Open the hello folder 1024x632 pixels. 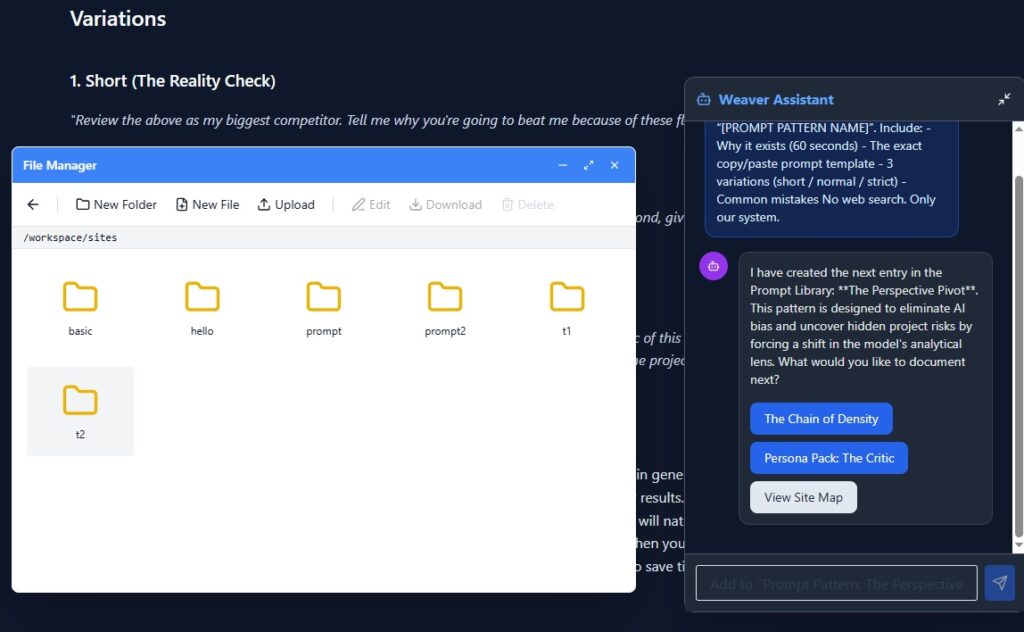coord(202,306)
